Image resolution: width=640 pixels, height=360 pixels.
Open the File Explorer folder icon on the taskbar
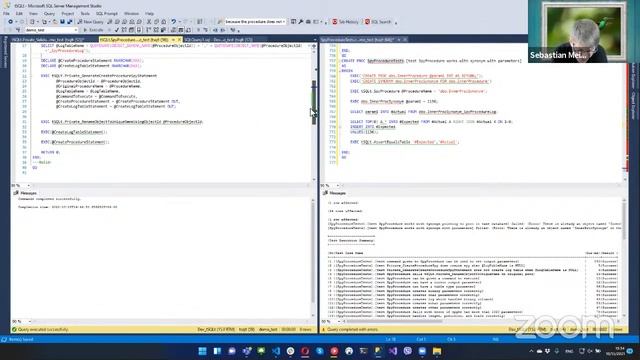pyautogui.click(x=437, y=351)
